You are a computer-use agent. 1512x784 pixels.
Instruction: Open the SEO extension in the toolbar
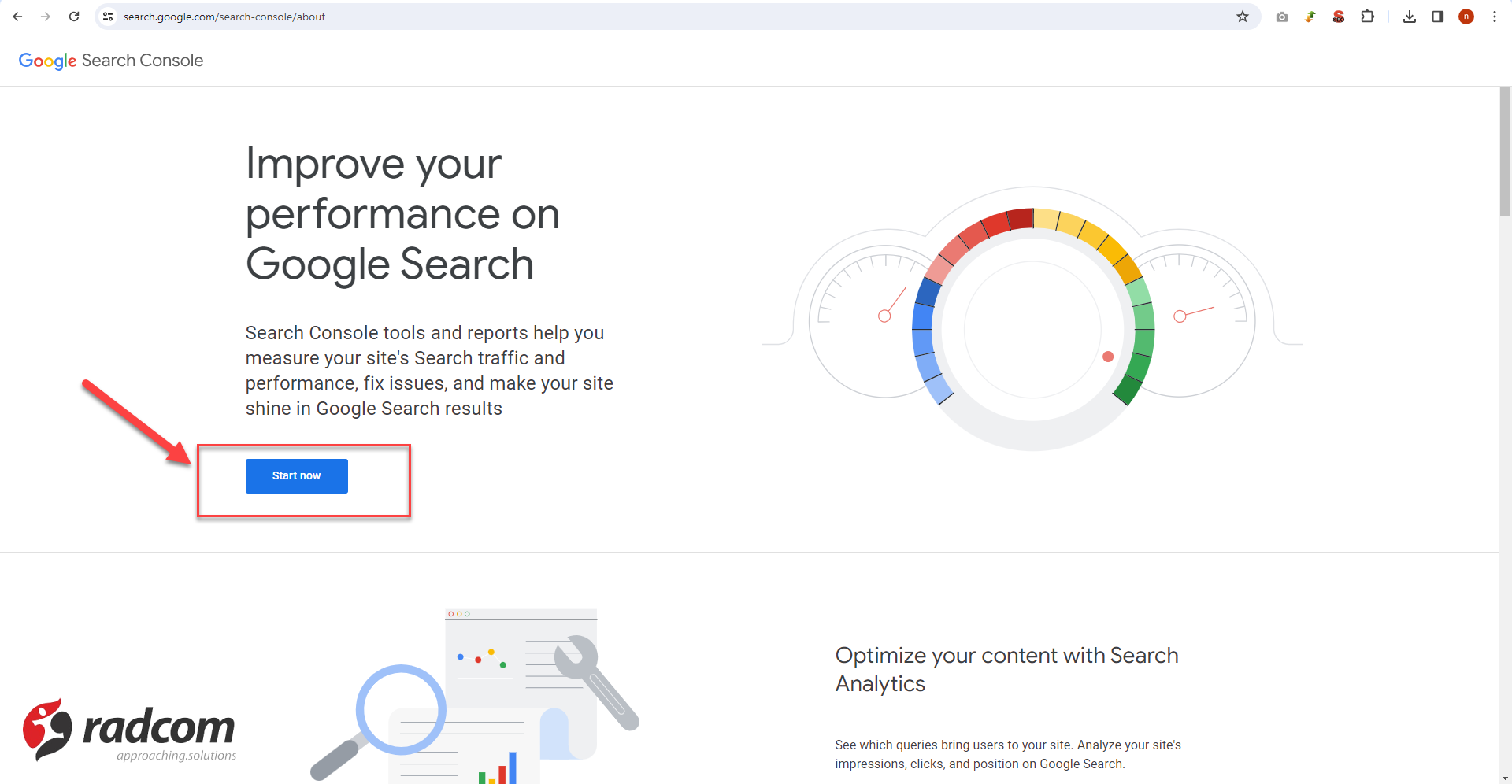coord(1339,16)
